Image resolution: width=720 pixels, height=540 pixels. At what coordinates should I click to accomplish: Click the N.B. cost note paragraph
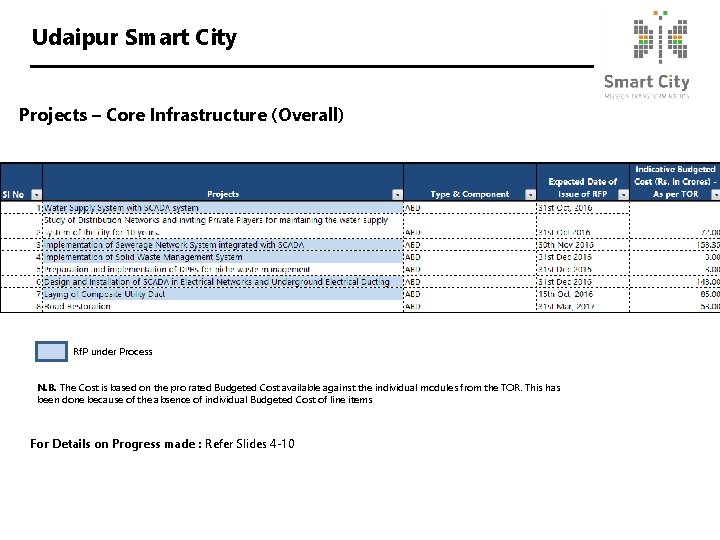[298, 394]
